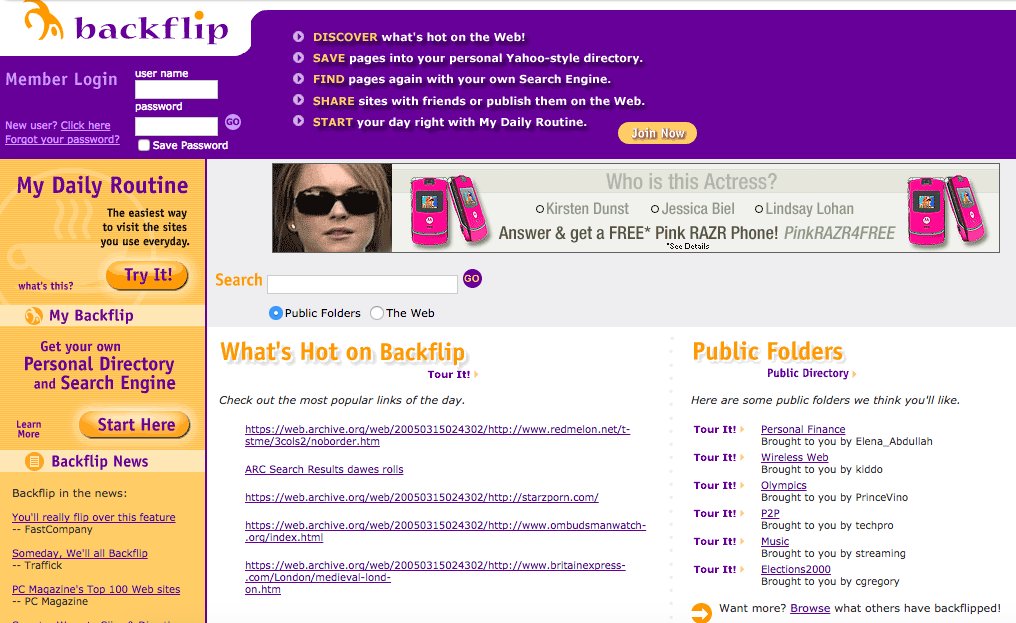This screenshot has height=623, width=1016.
Task: Click the Learn More link
Action: tap(29, 429)
